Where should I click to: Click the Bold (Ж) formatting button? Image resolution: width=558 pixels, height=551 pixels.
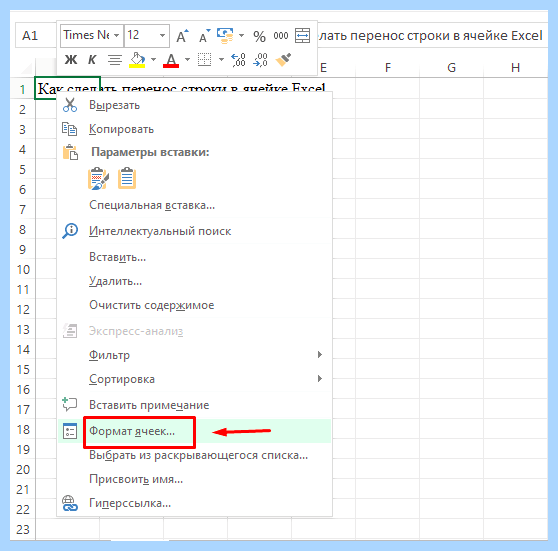[71, 59]
